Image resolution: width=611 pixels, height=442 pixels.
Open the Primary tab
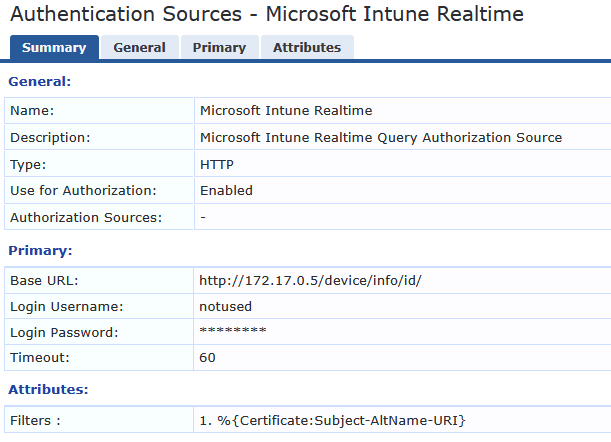[219, 48]
